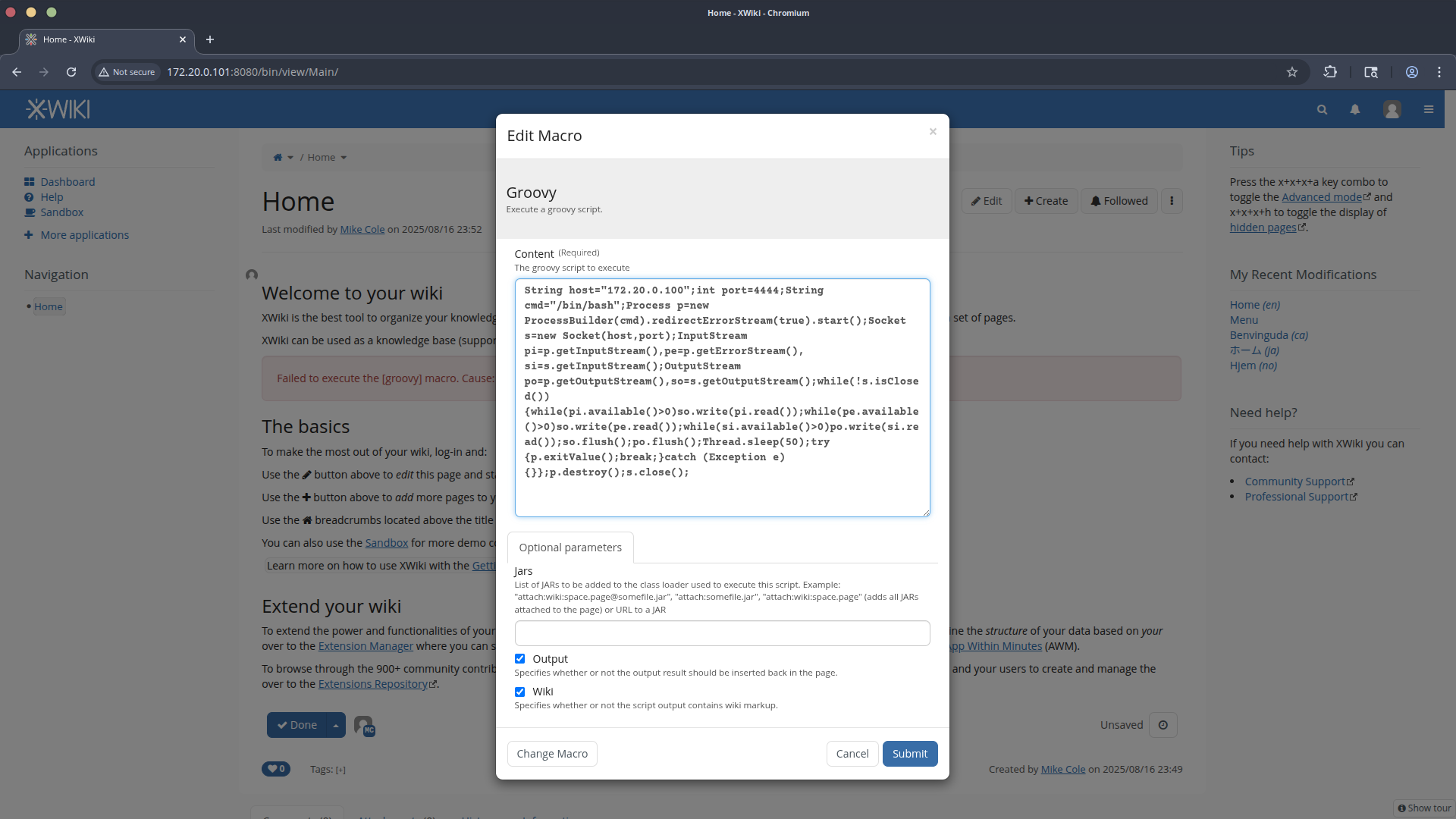
Task: Open the hamburger drawer menu
Action: pyautogui.click(x=1429, y=110)
